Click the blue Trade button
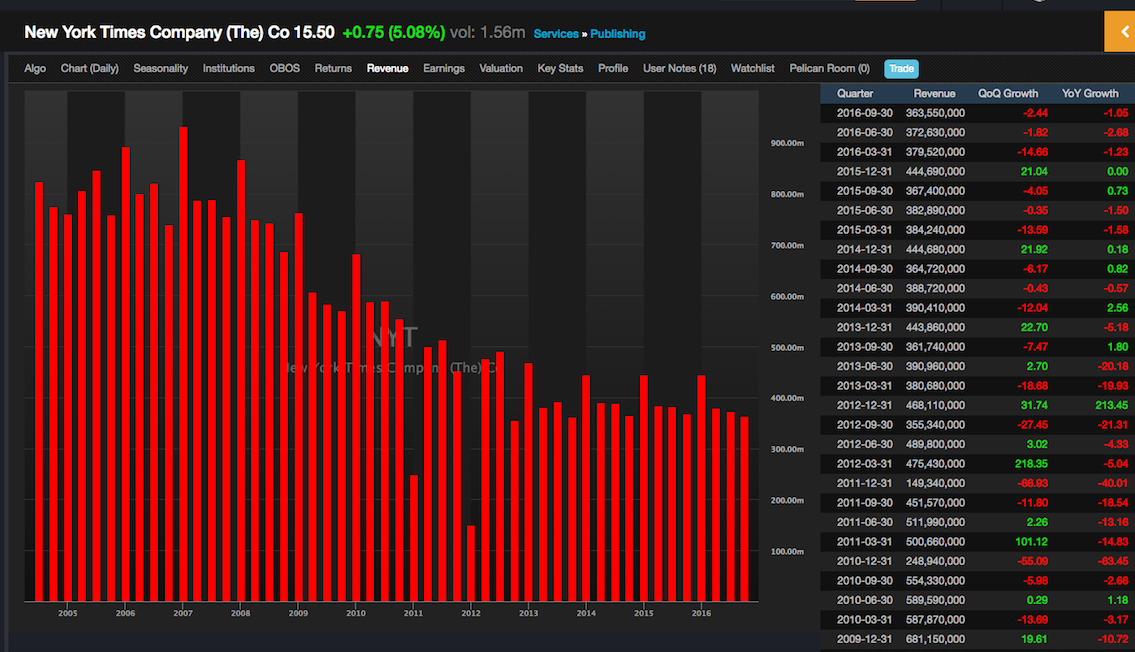This screenshot has width=1135, height=652. pyautogui.click(x=901, y=69)
